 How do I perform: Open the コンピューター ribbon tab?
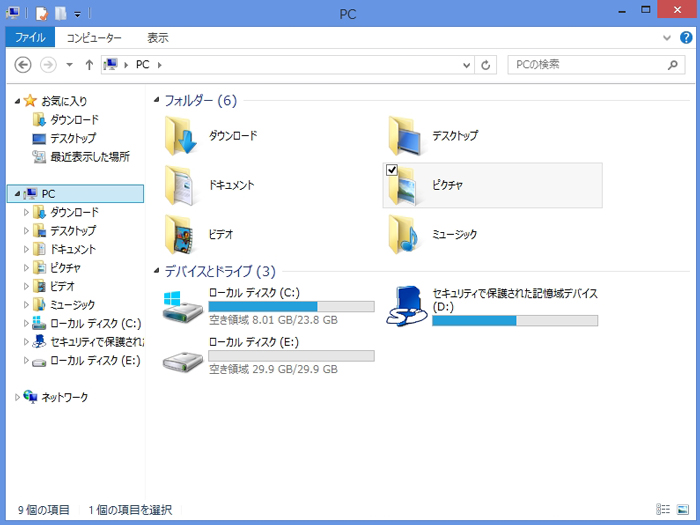pos(94,38)
